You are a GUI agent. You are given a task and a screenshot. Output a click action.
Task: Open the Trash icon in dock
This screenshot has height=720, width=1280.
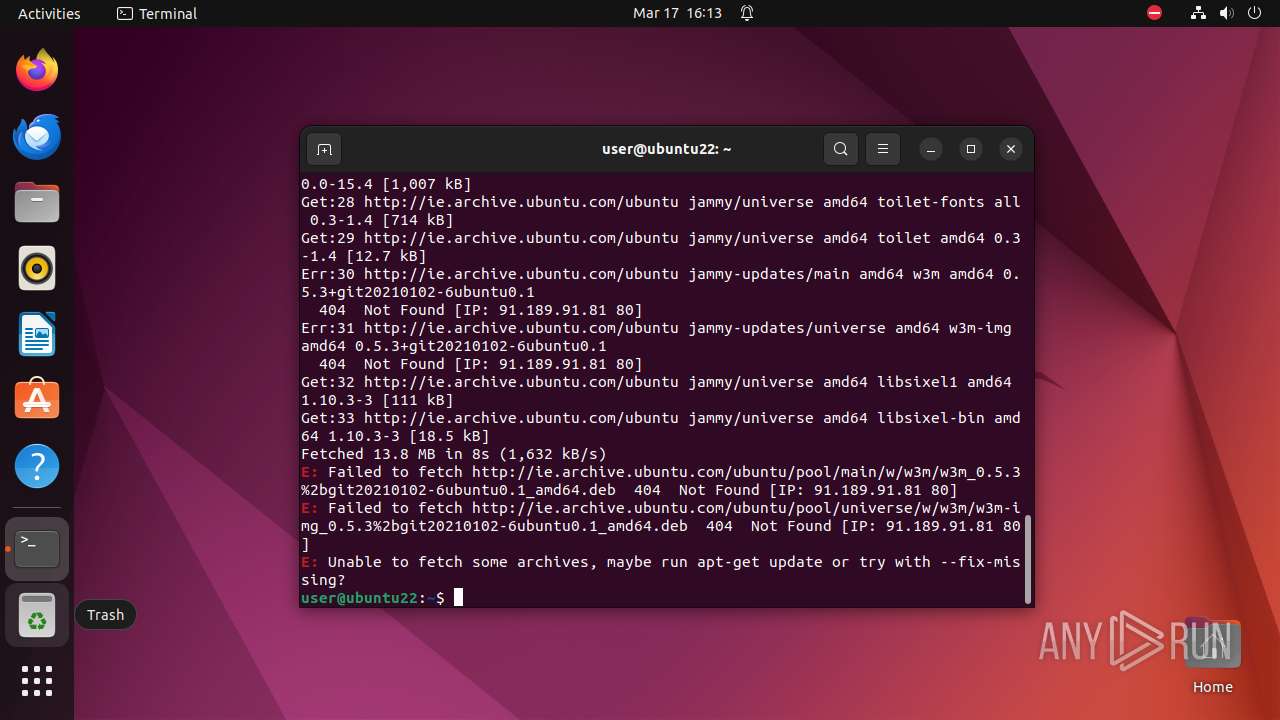(37, 615)
